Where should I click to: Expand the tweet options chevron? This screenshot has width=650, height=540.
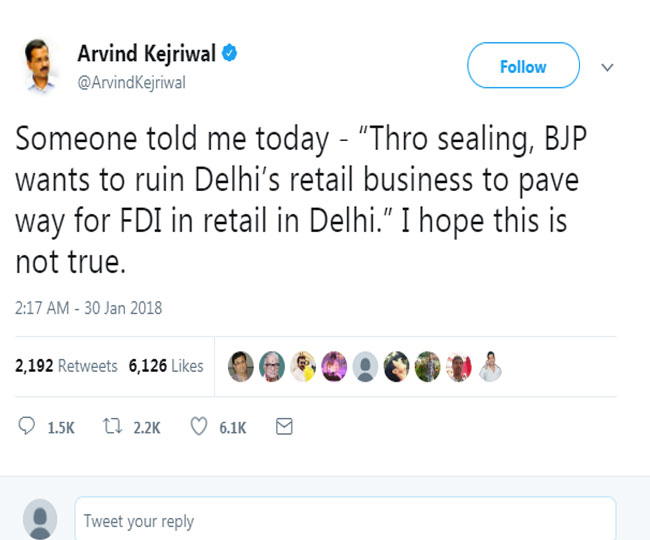[606, 67]
